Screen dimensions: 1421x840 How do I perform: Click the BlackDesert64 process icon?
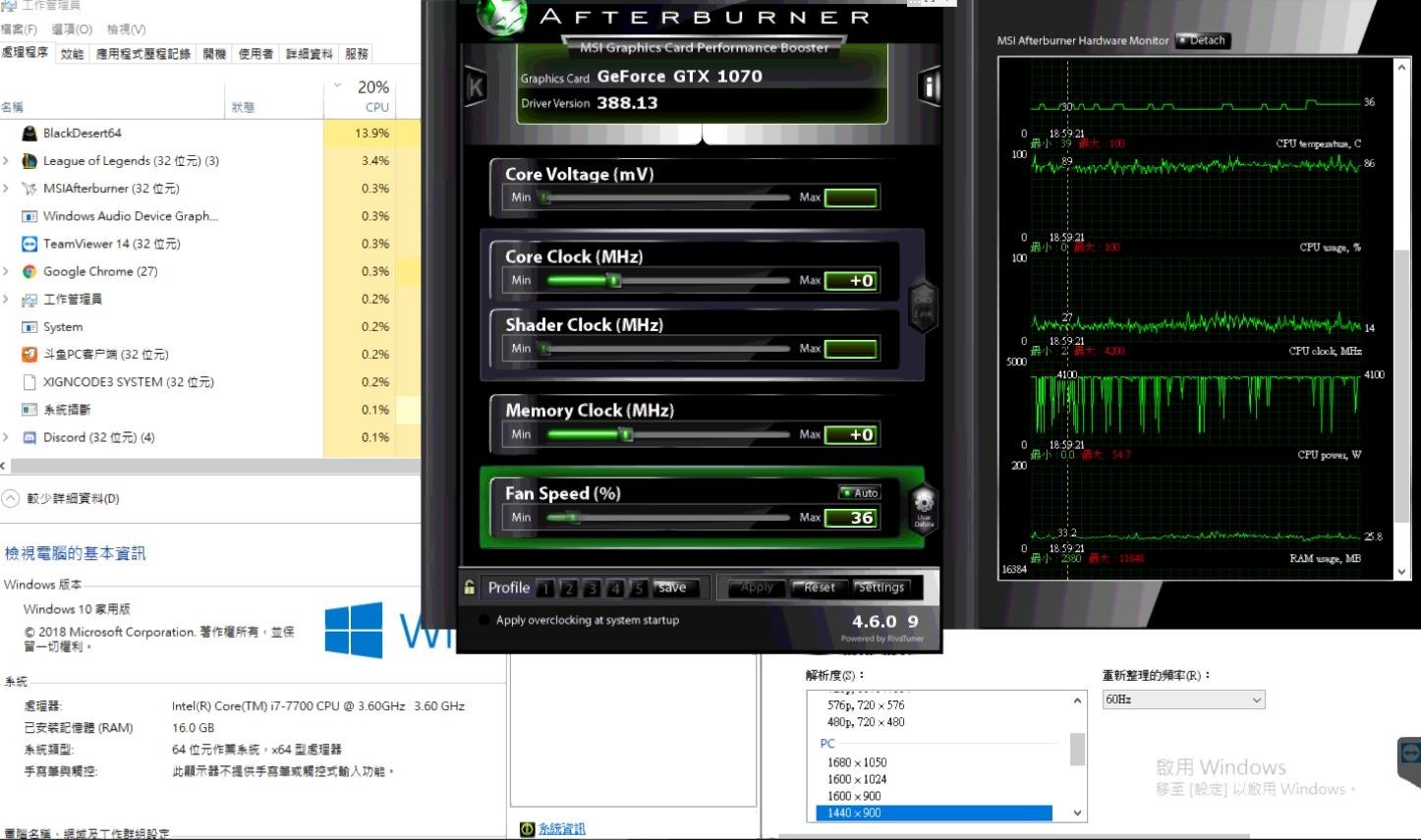(29, 134)
